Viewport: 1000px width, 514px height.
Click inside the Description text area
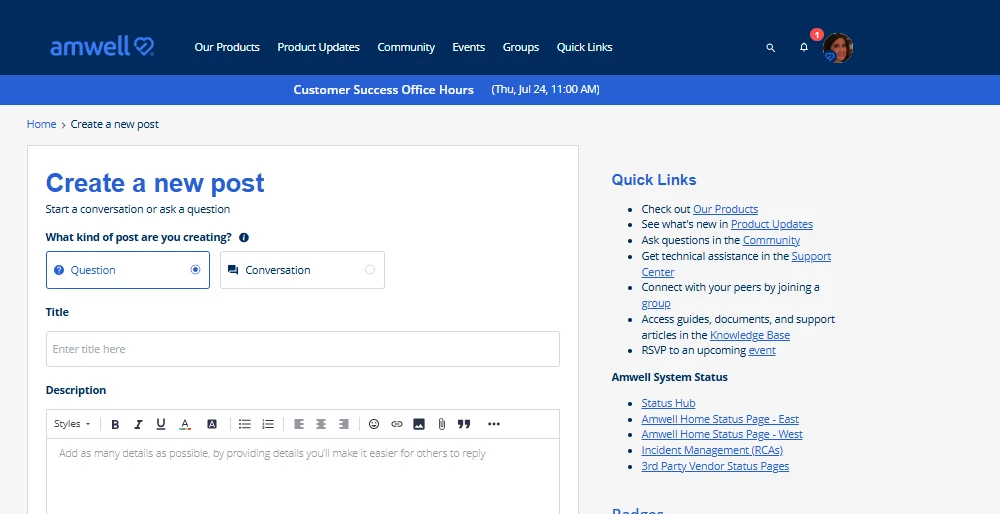[303, 476]
